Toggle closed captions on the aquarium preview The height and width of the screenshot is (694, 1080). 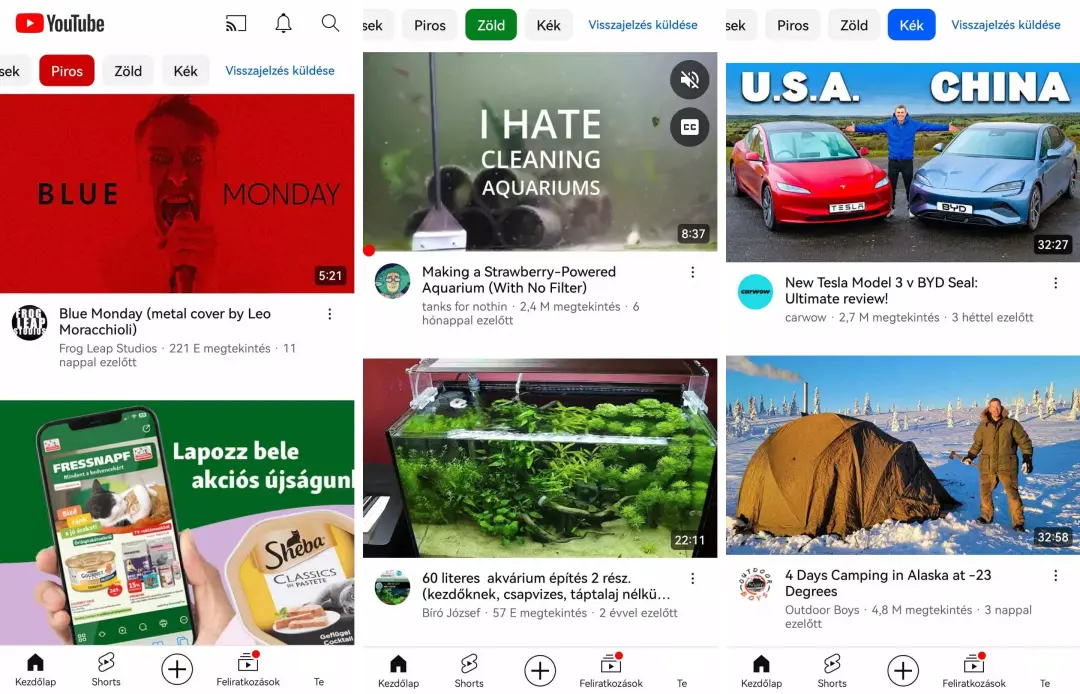[x=689, y=127]
